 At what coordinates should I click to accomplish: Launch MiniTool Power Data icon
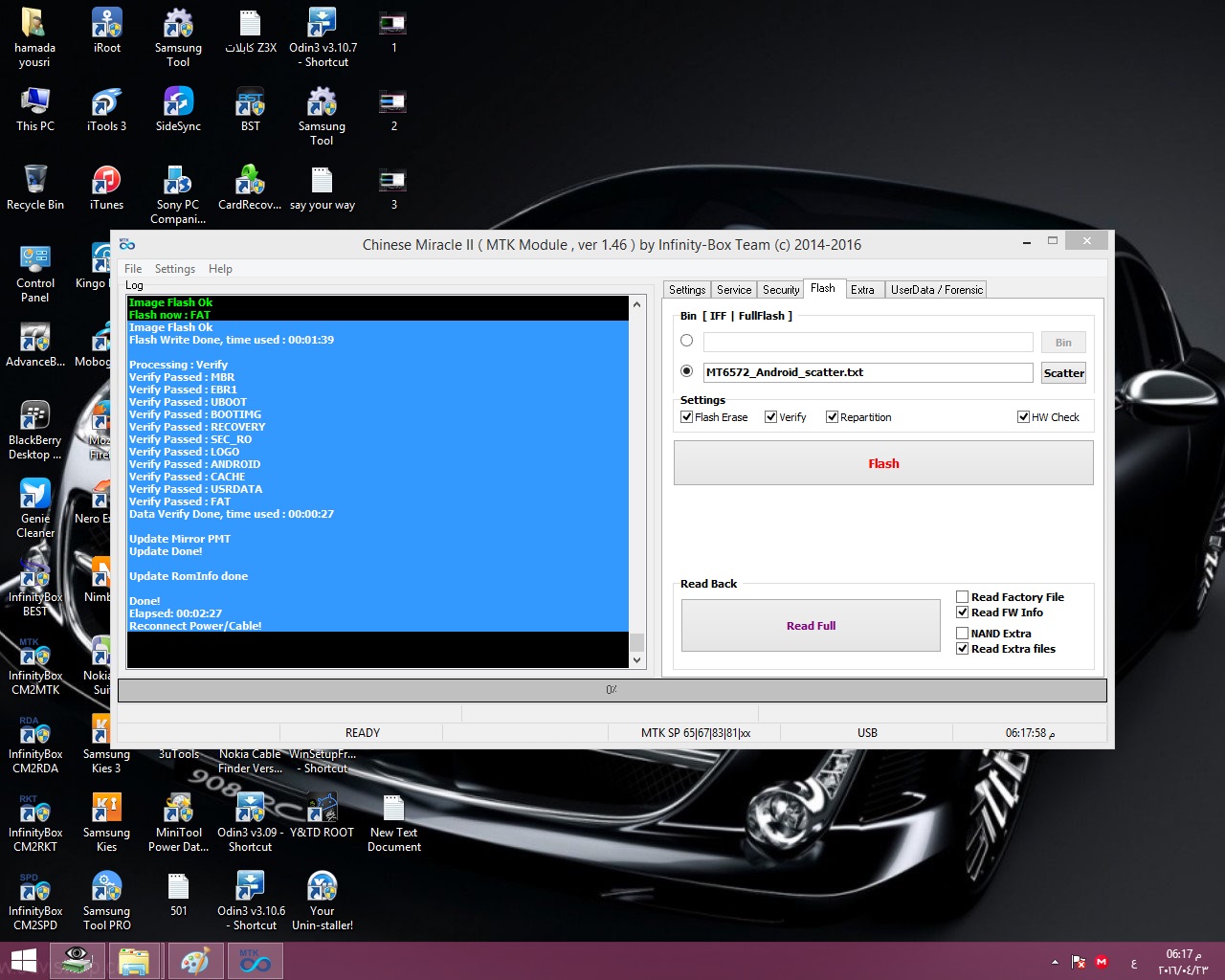coord(178,822)
